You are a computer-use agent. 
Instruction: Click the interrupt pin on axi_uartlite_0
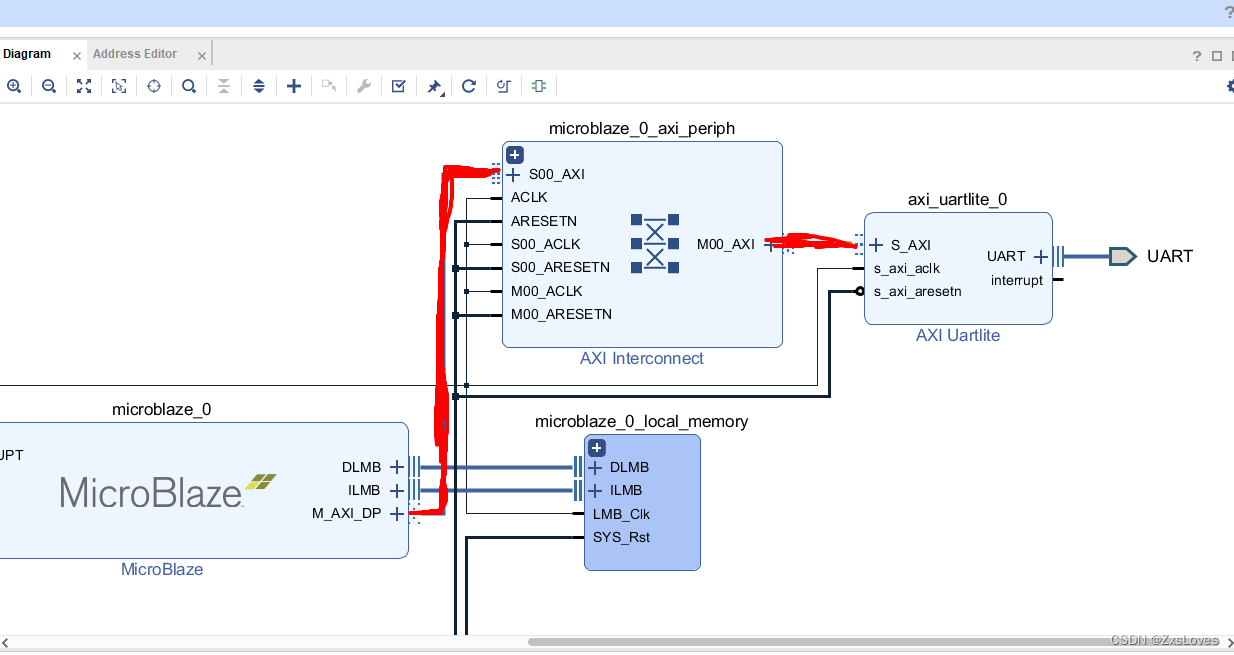[x=1017, y=280]
